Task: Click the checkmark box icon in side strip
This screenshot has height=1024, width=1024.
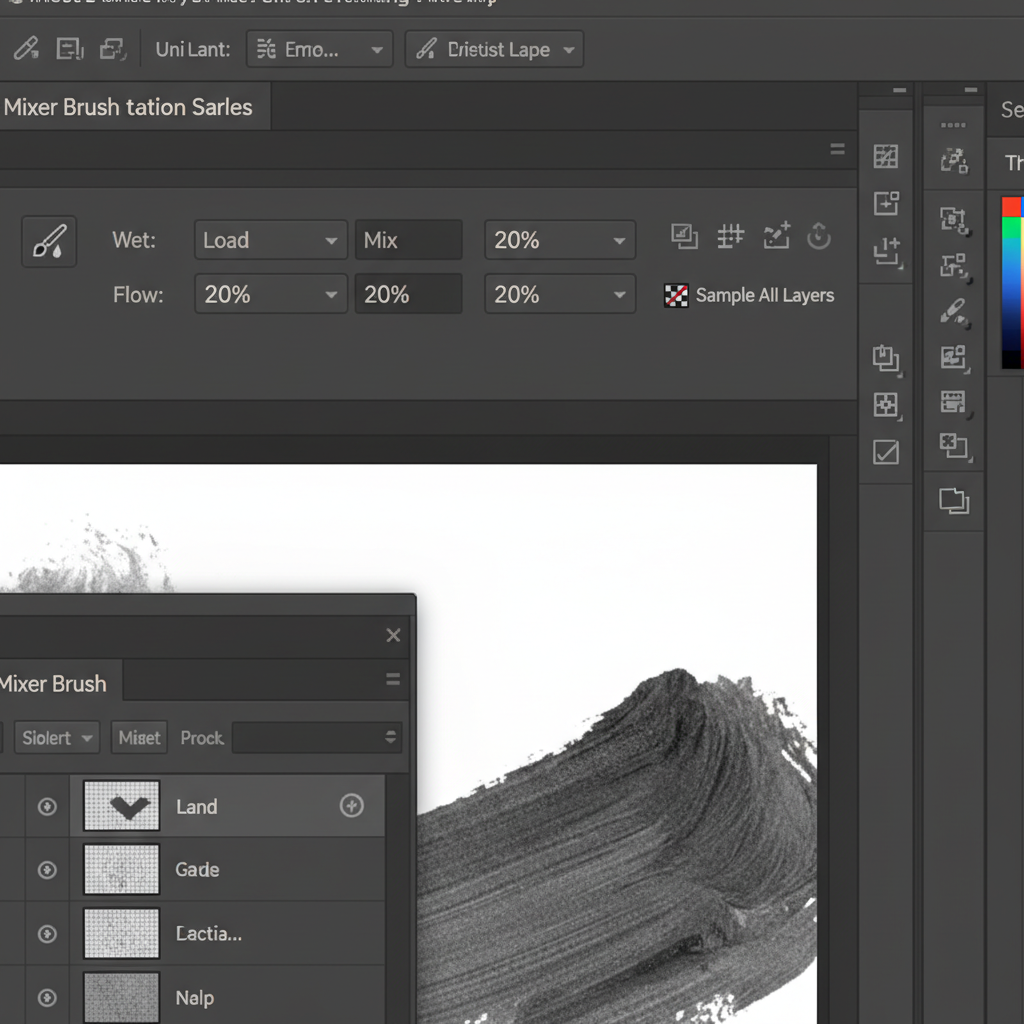Action: click(x=886, y=453)
